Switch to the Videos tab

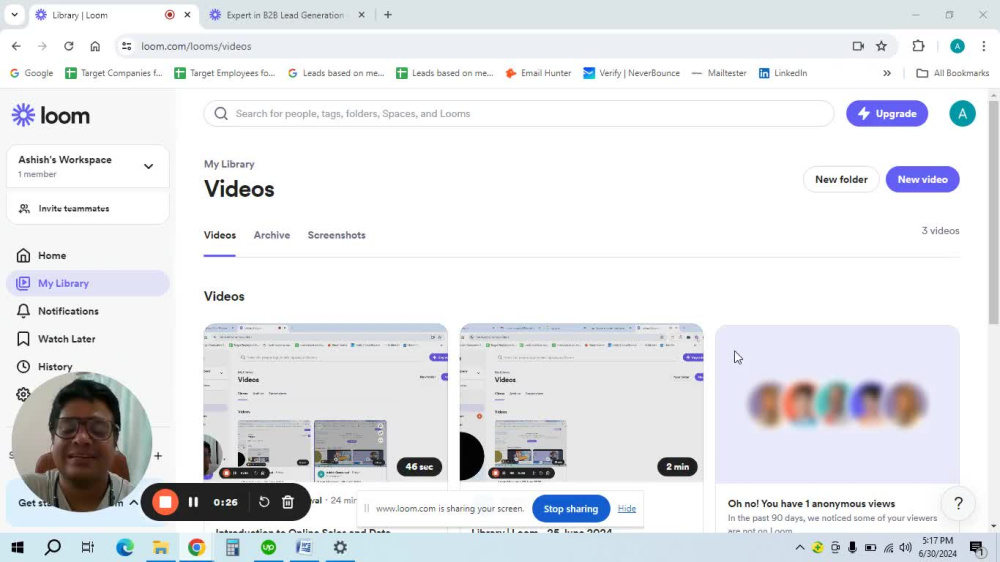pos(219,235)
